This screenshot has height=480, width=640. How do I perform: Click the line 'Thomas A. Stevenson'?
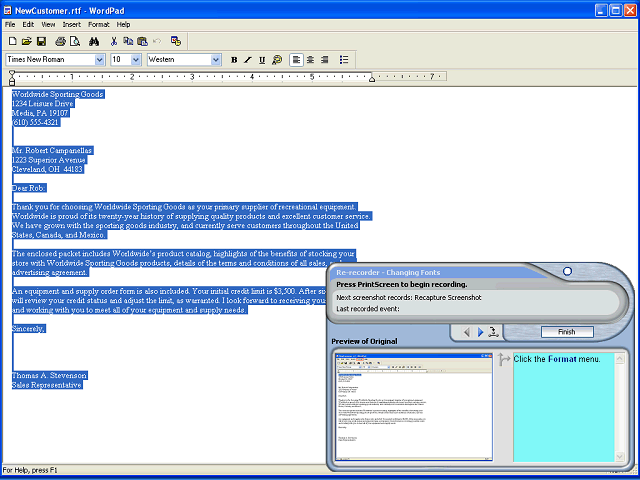point(49,376)
